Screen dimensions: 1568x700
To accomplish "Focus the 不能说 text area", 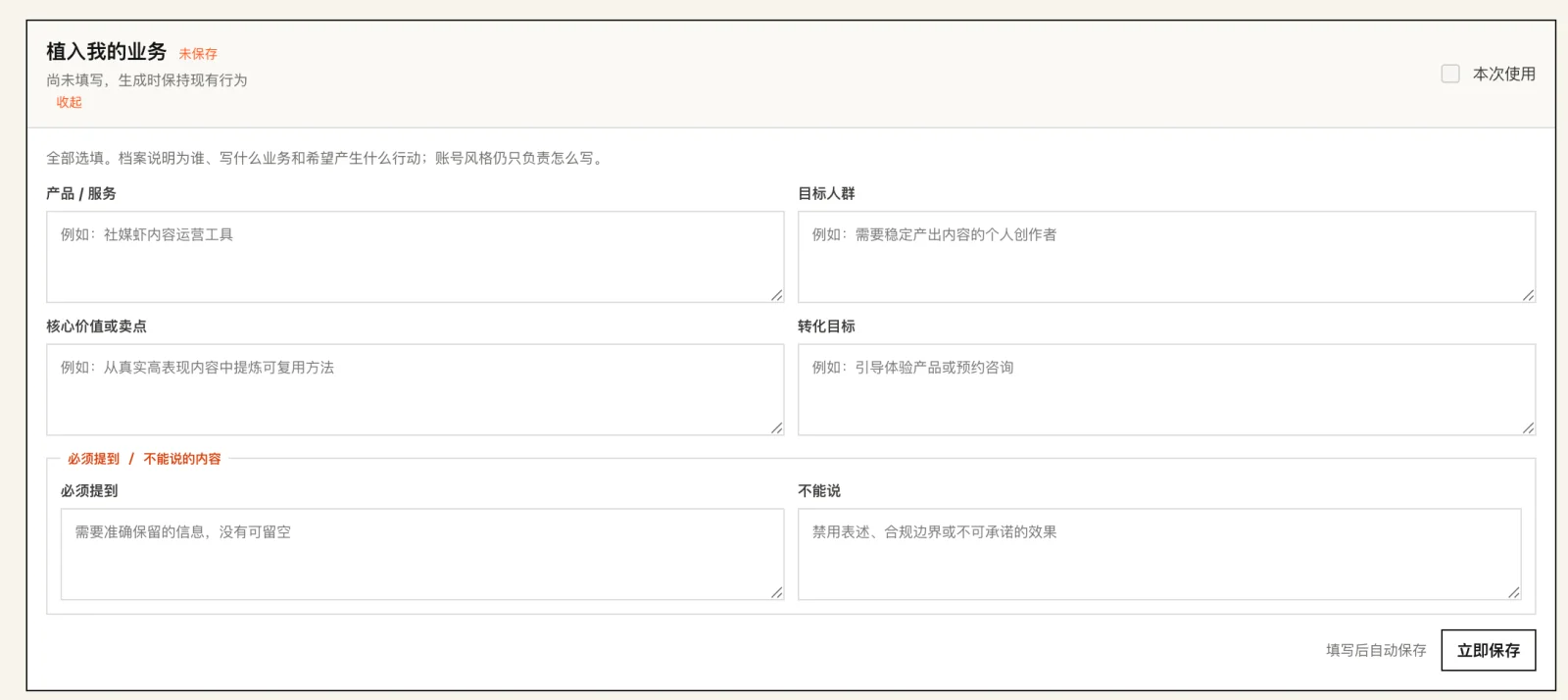I will tap(1159, 554).
